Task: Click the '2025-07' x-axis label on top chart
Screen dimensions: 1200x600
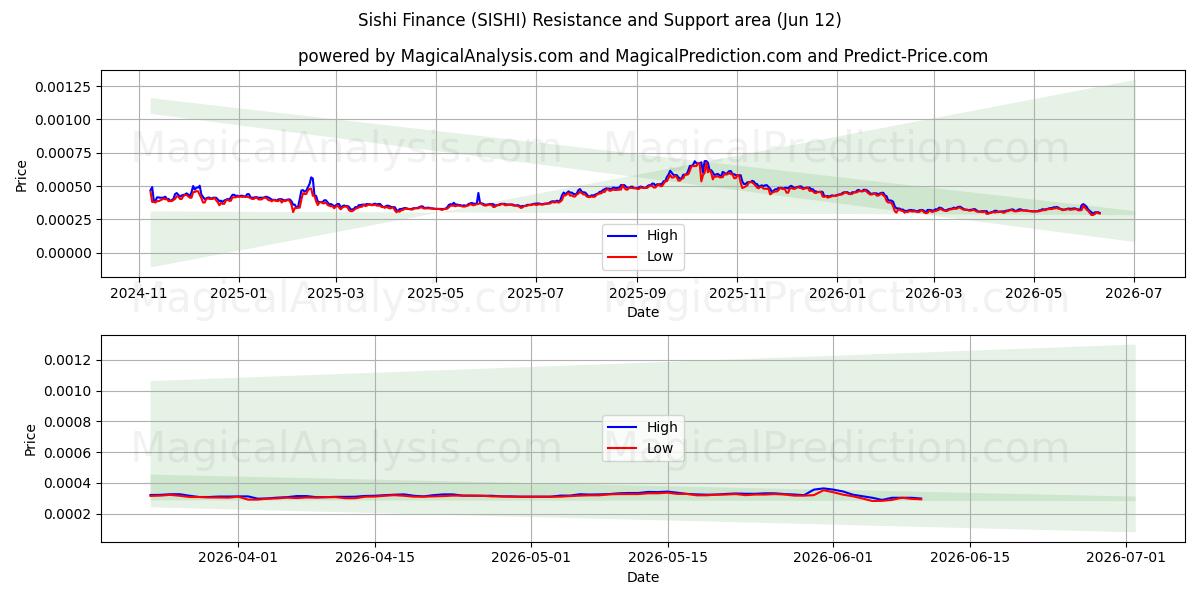Action: point(535,294)
